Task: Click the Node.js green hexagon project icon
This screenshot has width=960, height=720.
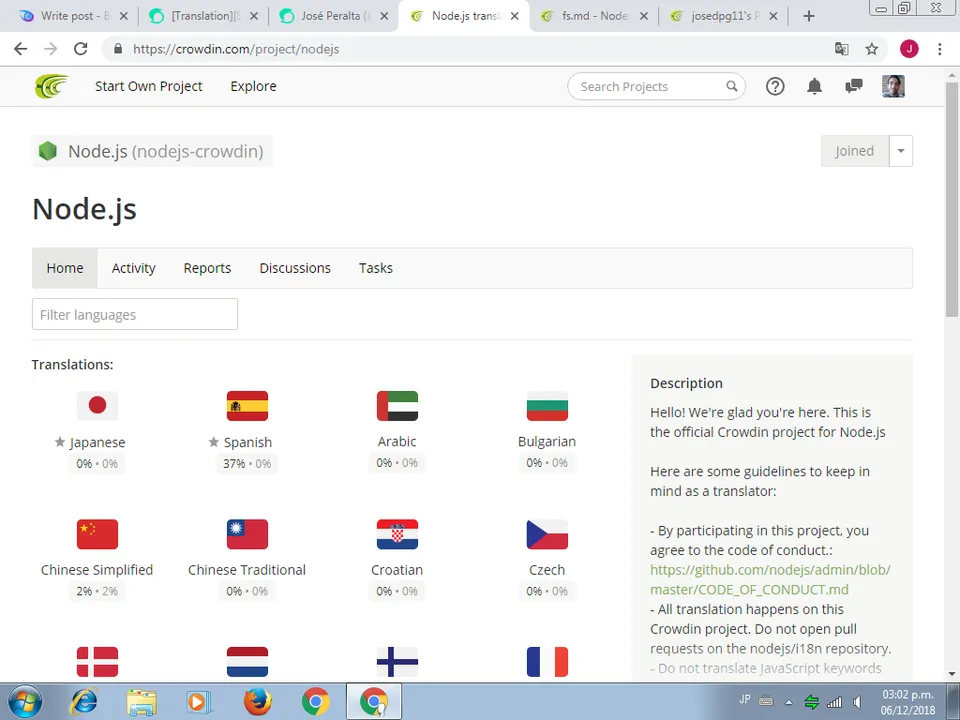Action: click(48, 151)
